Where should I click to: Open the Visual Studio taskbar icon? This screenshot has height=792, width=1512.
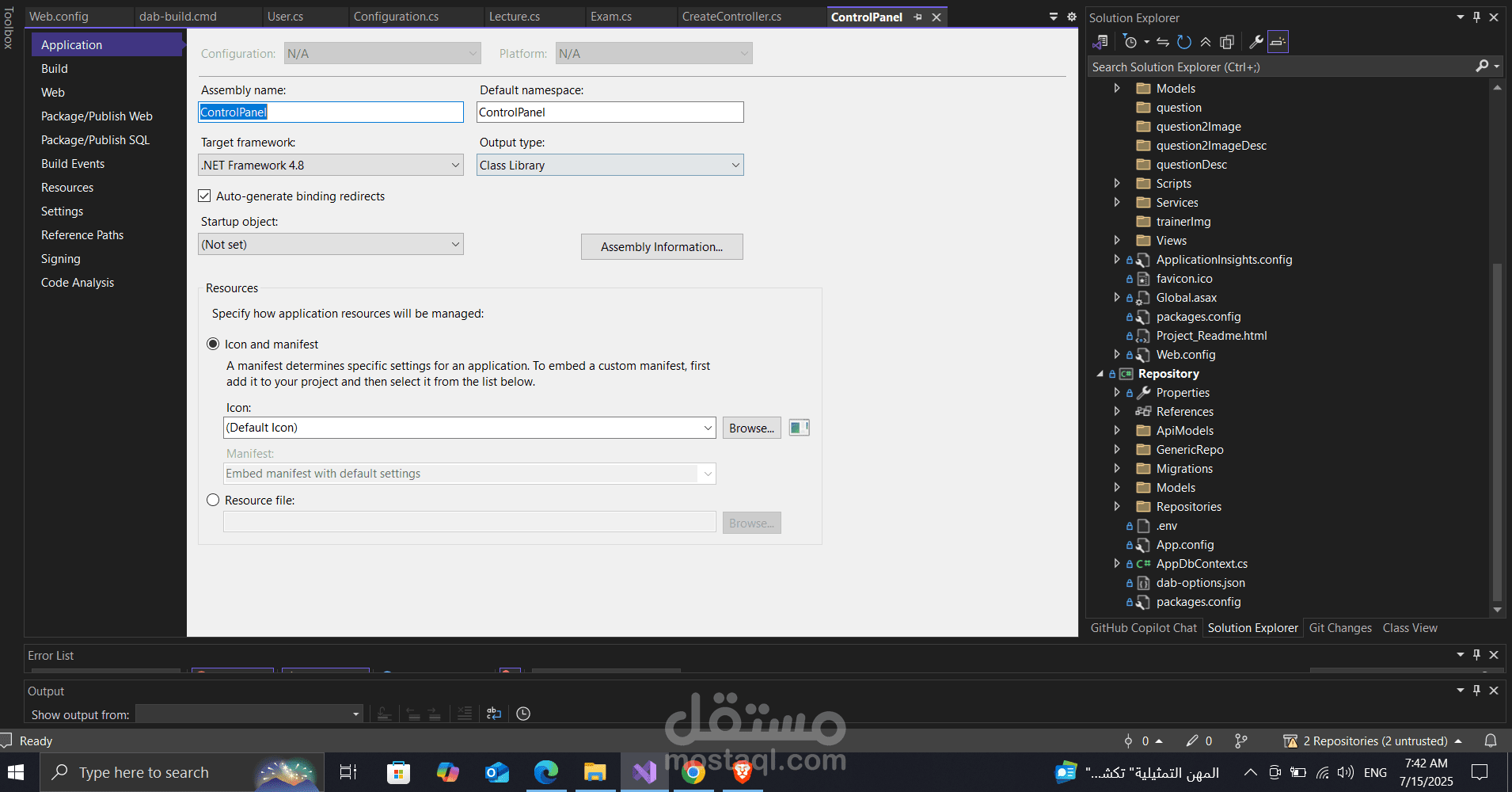click(644, 772)
